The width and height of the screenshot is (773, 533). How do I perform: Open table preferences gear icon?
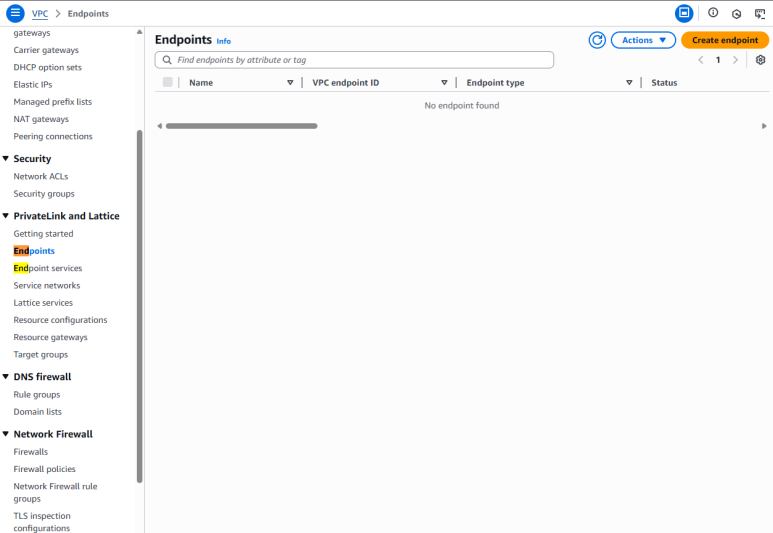pyautogui.click(x=761, y=60)
